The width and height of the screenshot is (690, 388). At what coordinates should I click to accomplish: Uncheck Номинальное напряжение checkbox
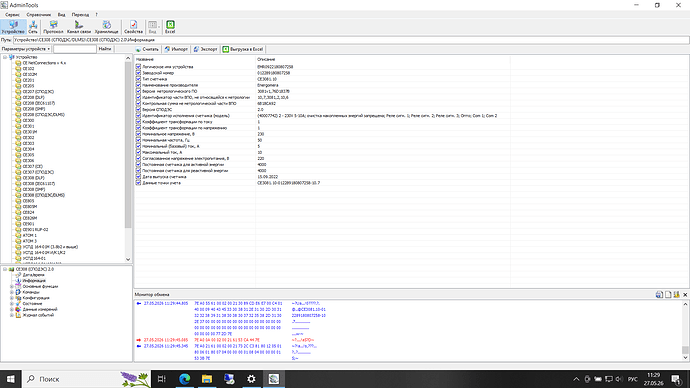(138, 134)
